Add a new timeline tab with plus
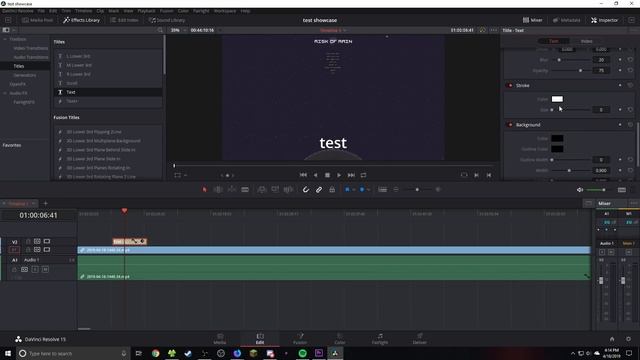Viewport: 640px width, 360px height. coord(46,203)
